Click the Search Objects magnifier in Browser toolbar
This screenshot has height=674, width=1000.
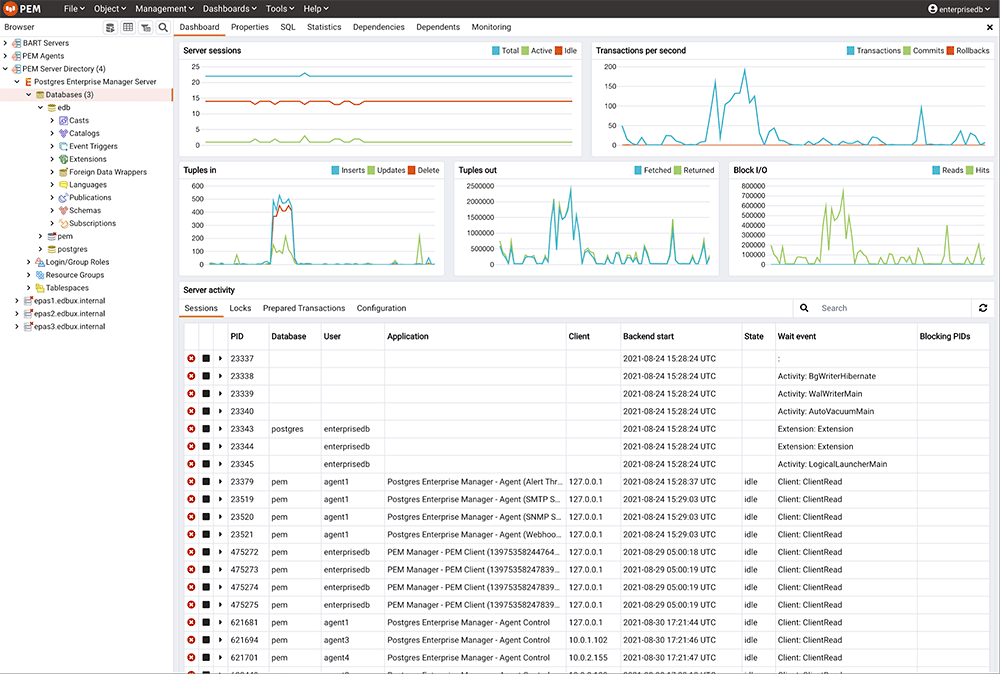point(163,27)
